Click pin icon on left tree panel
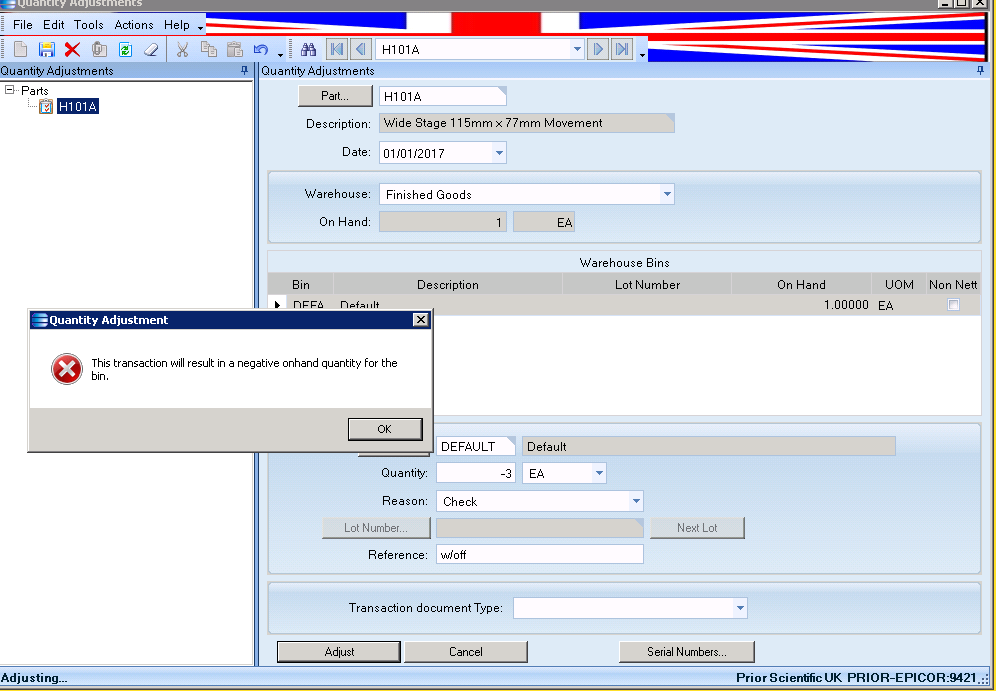Screen dimensions: 996x691 click(x=245, y=70)
